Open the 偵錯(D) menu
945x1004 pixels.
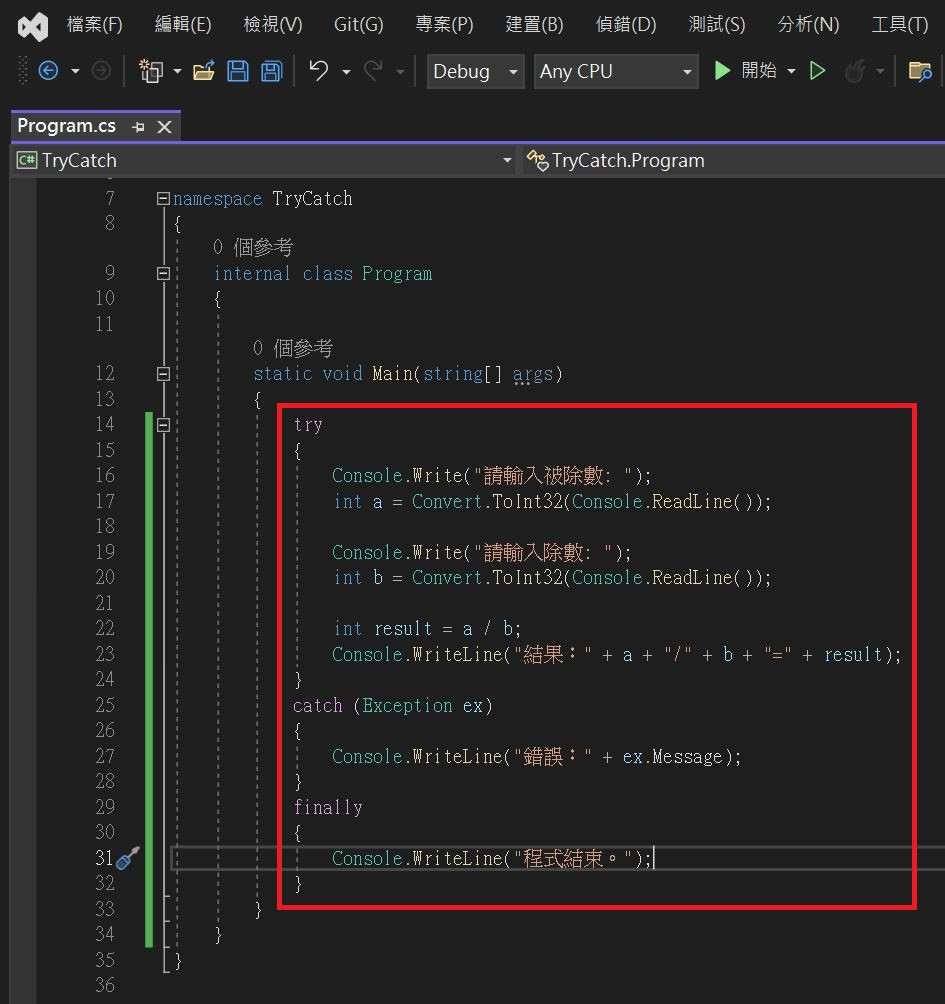pyautogui.click(x=626, y=24)
